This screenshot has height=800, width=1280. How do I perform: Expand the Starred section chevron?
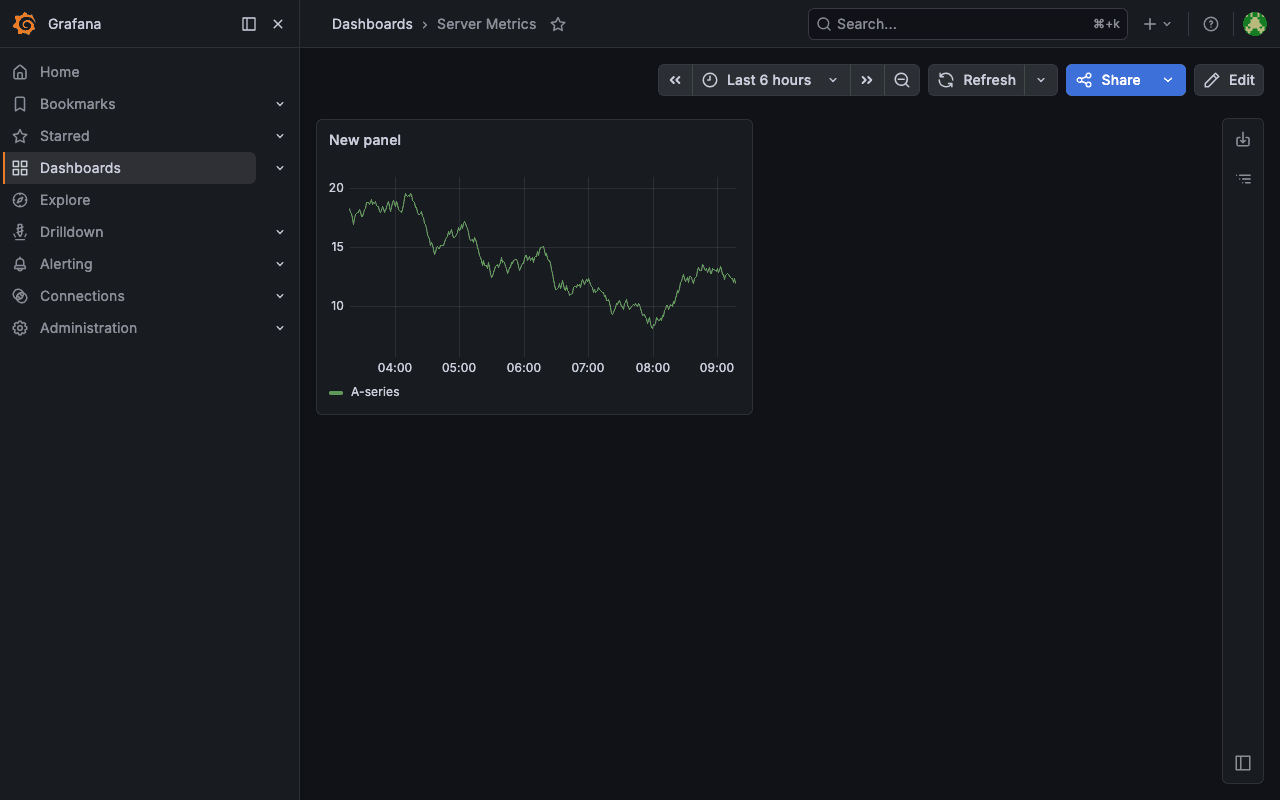(x=280, y=136)
